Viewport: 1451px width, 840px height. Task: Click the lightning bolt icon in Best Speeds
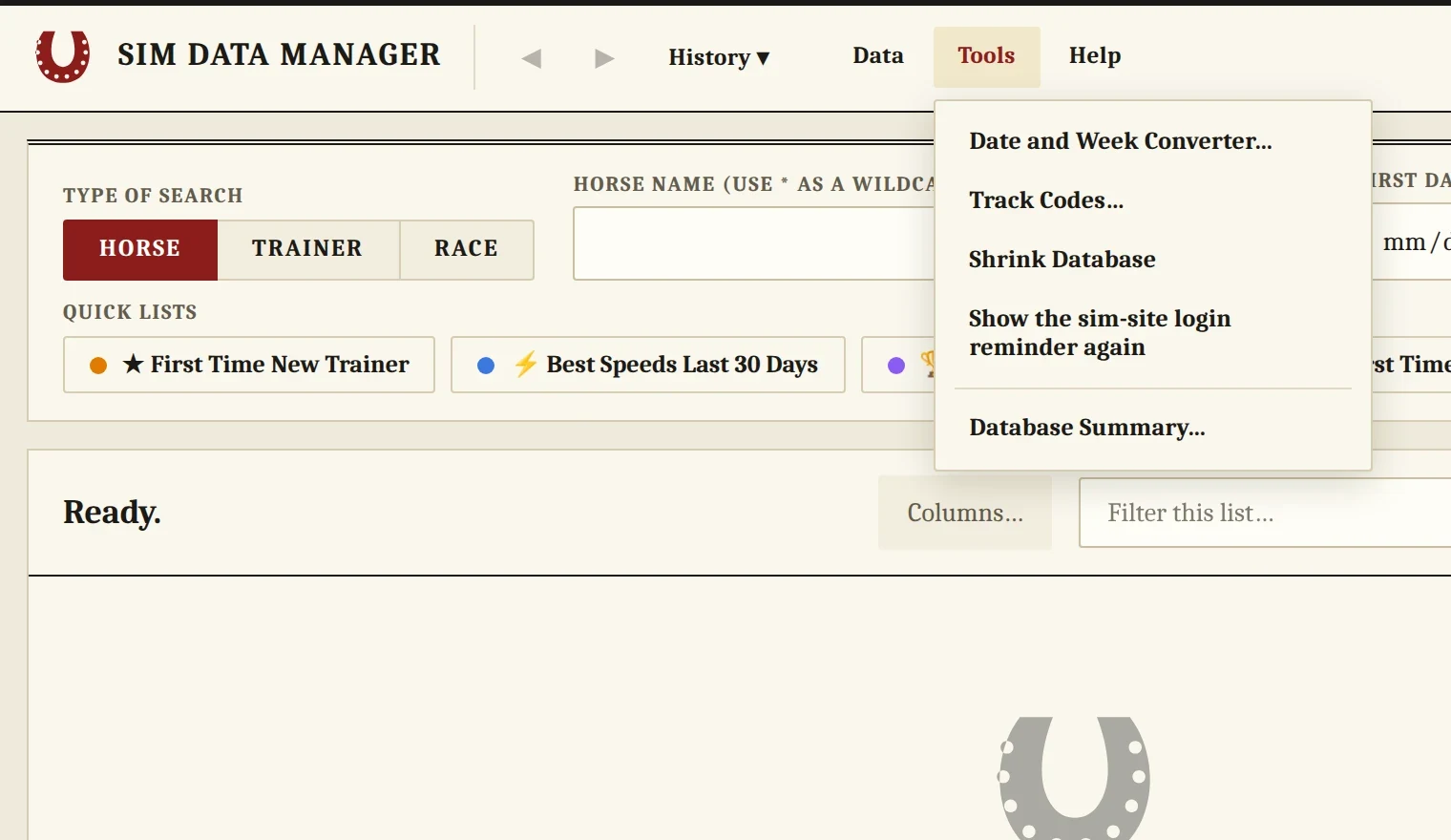coord(526,364)
